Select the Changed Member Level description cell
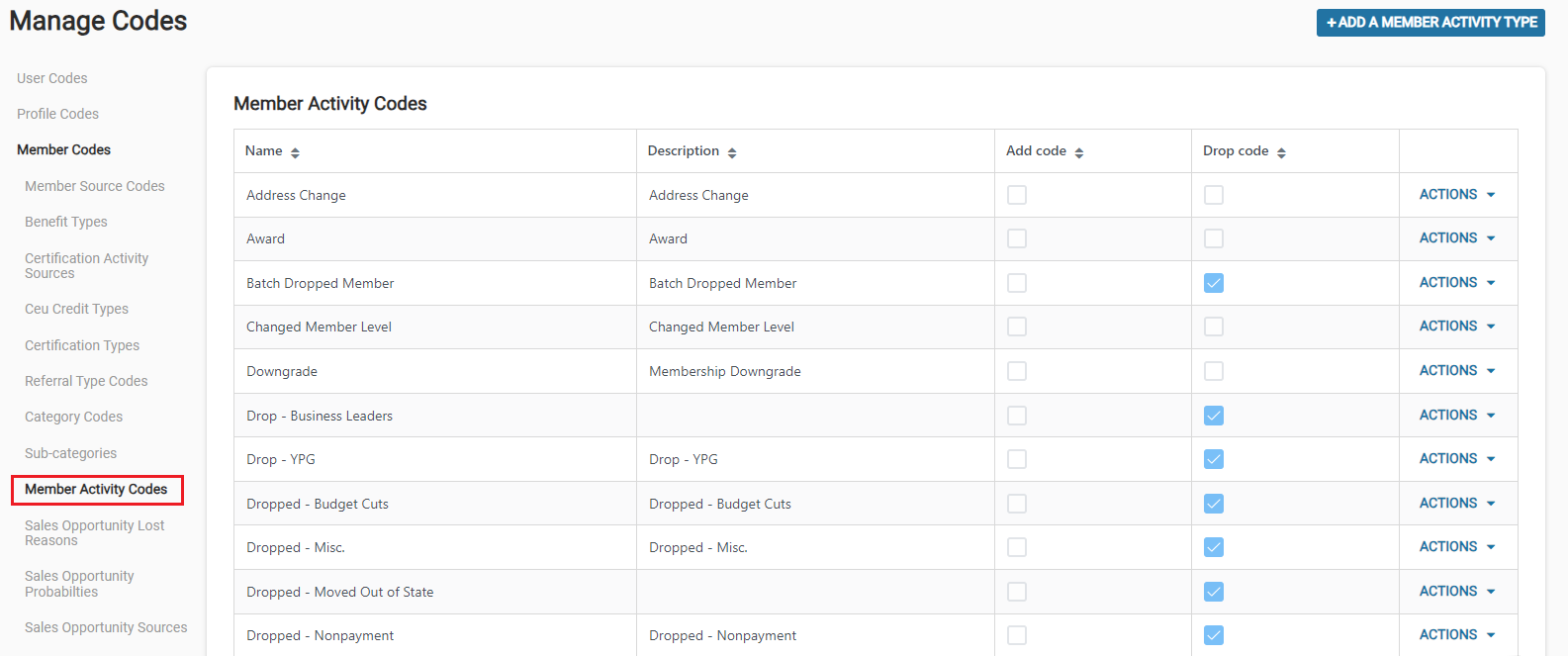The width and height of the screenshot is (1568, 656). pos(815,327)
